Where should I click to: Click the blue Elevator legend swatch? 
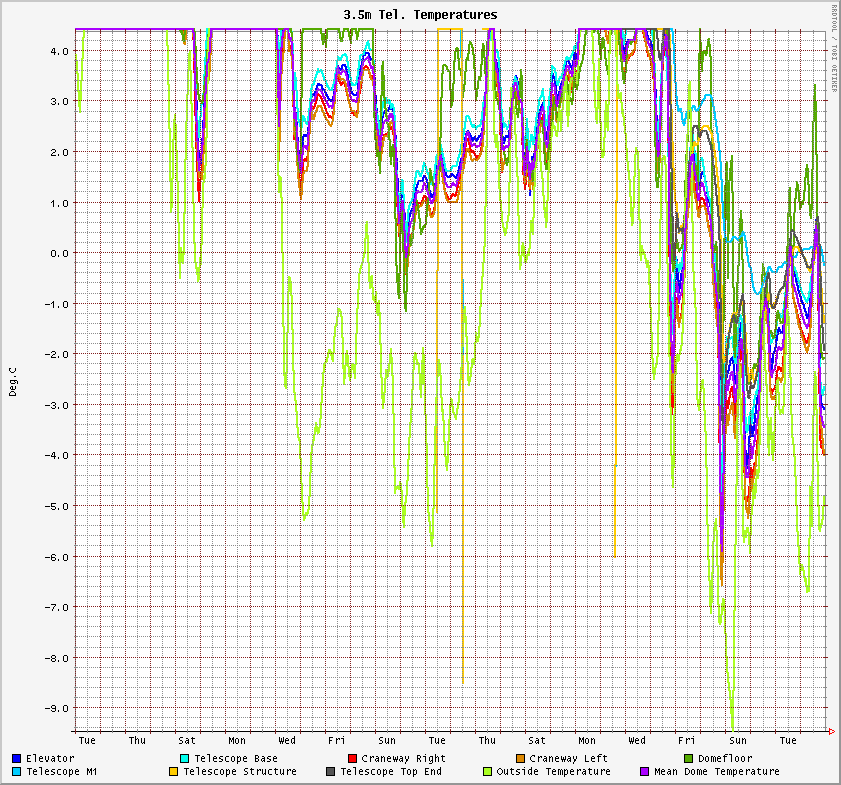coord(17,758)
